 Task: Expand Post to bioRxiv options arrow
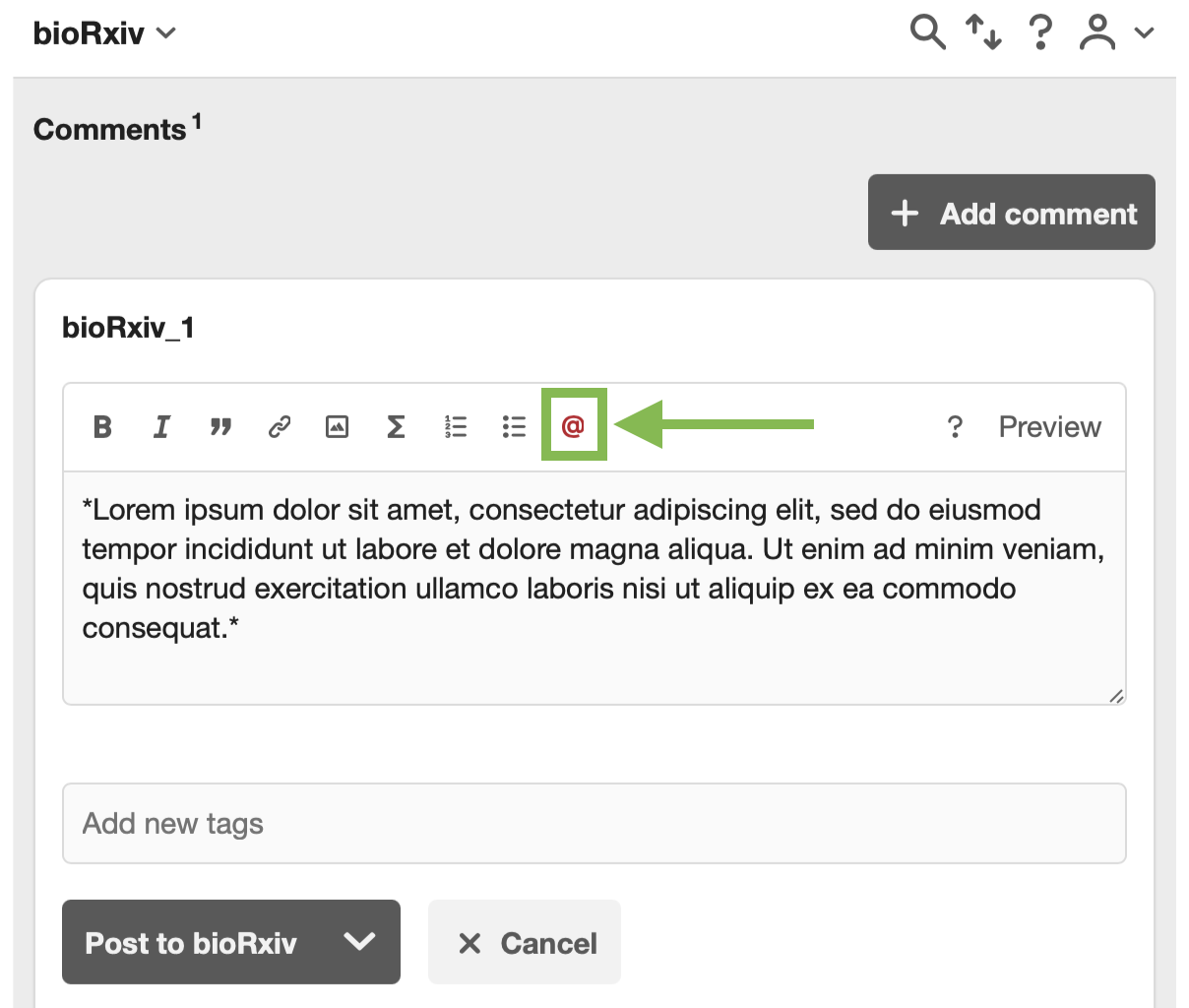tap(359, 942)
